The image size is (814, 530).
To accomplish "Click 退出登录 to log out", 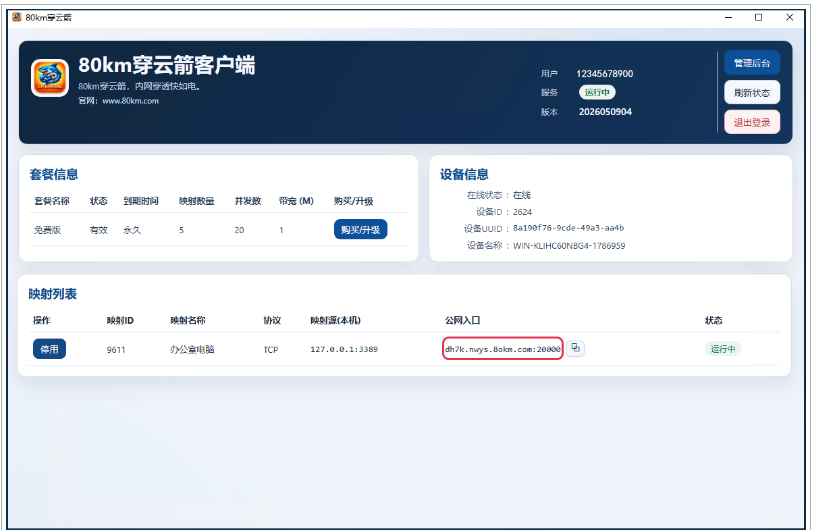I will (x=752, y=123).
